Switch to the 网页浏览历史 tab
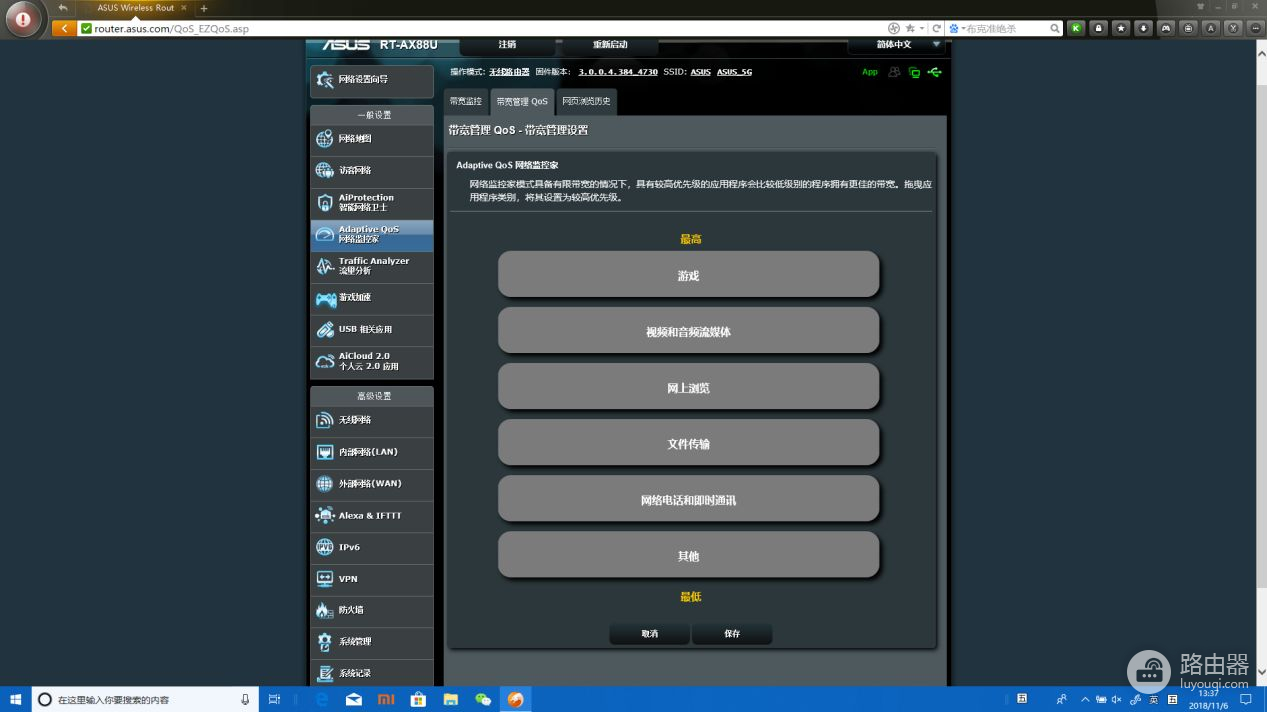Screen dimensions: 1267x712 586,101
